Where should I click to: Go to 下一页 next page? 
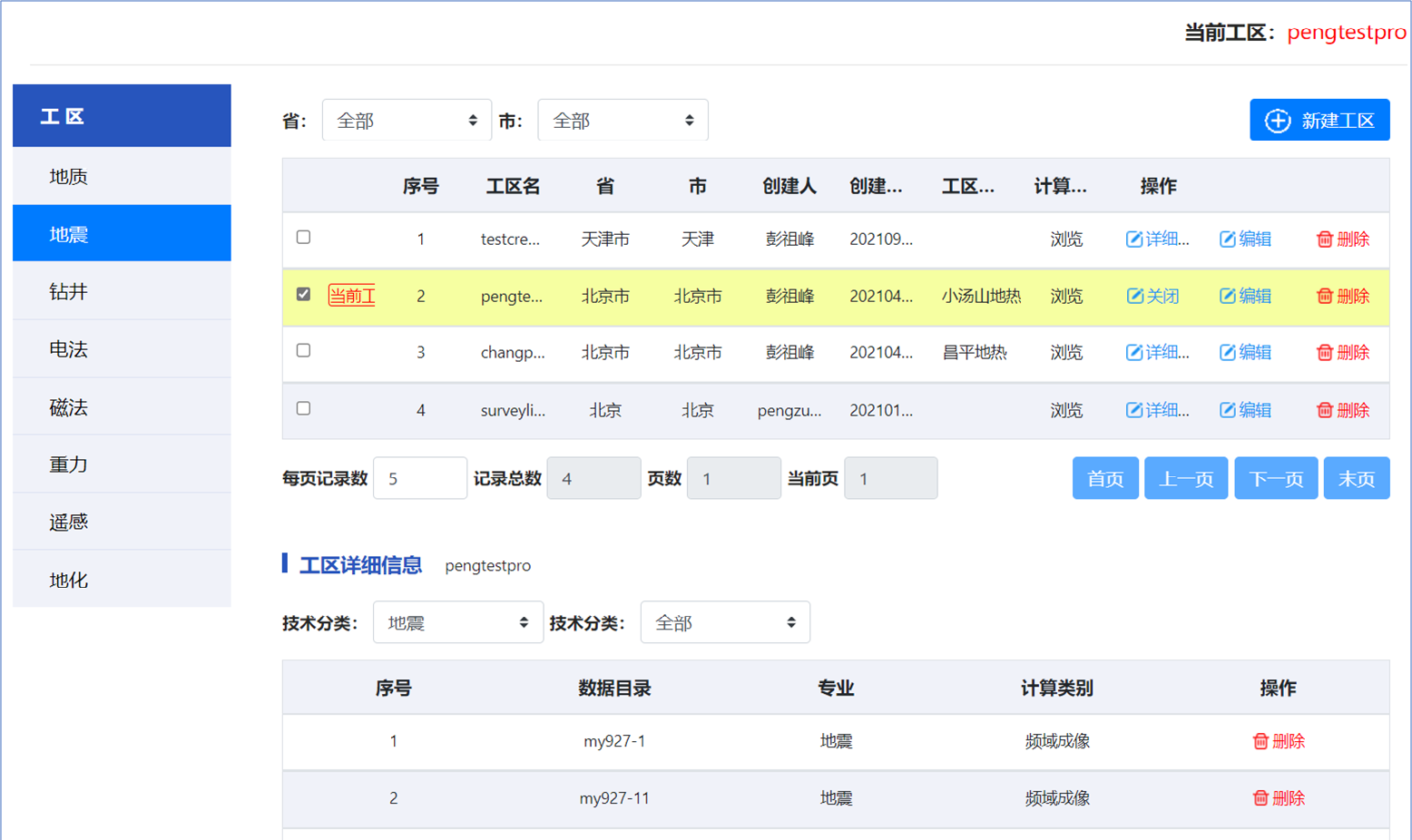pyautogui.click(x=1275, y=478)
